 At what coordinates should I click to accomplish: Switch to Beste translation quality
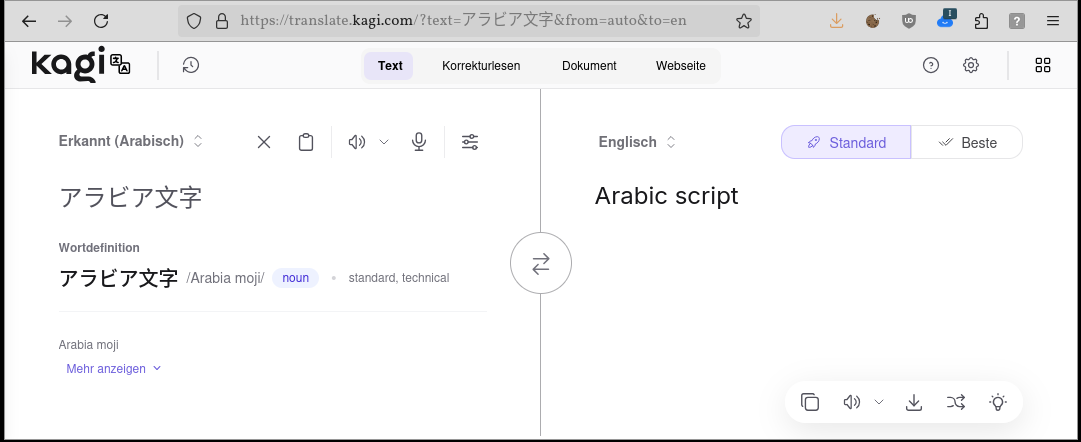967,143
